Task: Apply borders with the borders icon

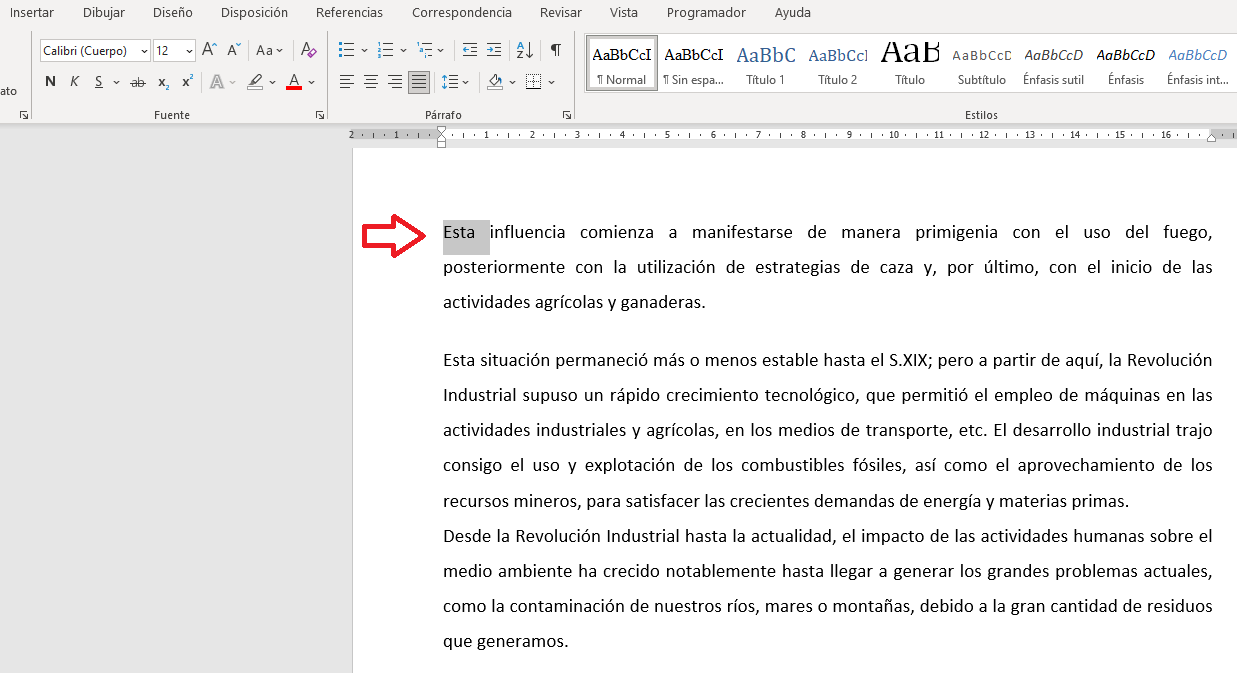Action: pos(534,82)
